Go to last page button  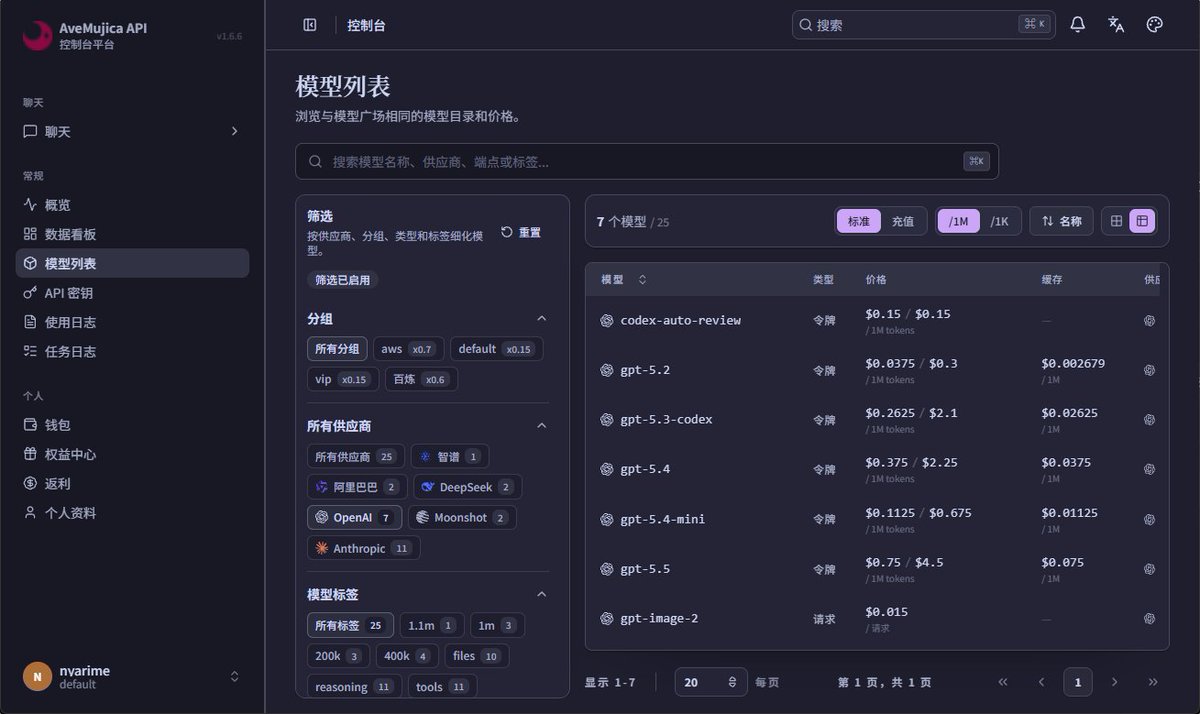point(1153,682)
